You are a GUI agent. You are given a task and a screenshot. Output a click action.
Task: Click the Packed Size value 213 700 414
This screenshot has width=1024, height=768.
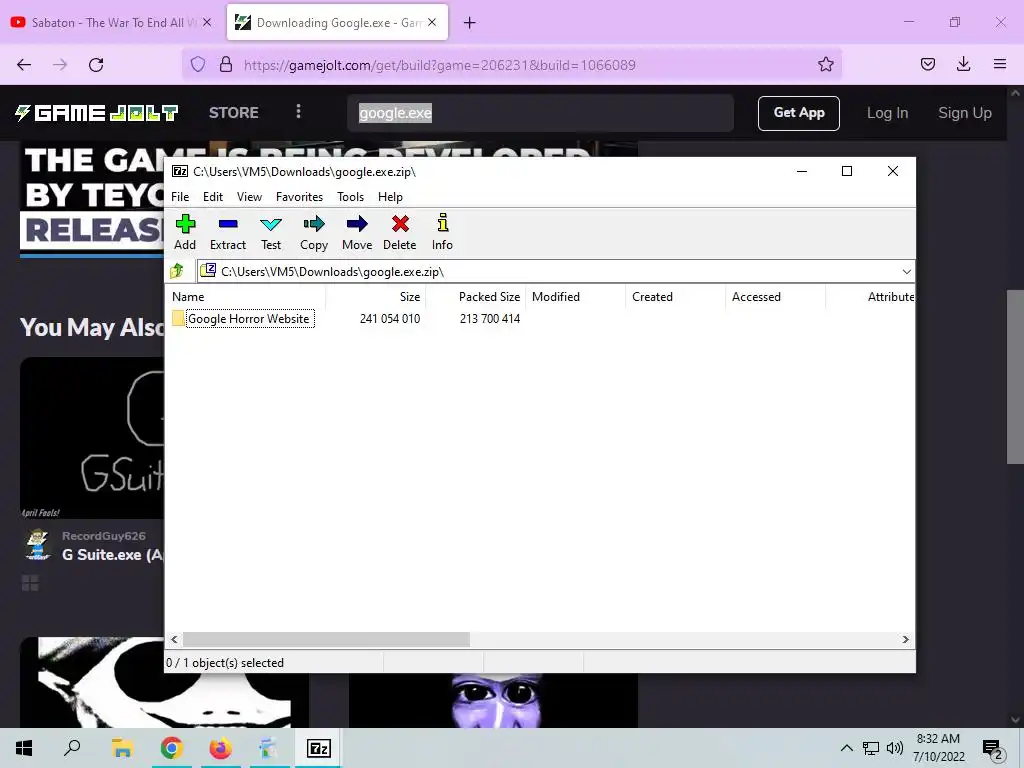tap(490, 319)
